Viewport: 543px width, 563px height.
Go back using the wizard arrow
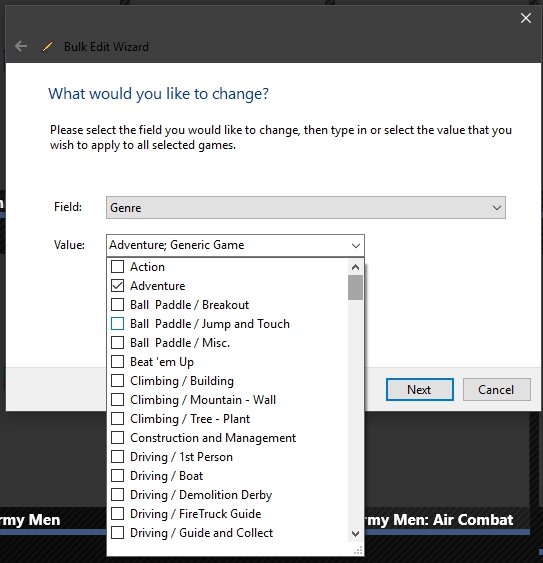(x=21, y=46)
